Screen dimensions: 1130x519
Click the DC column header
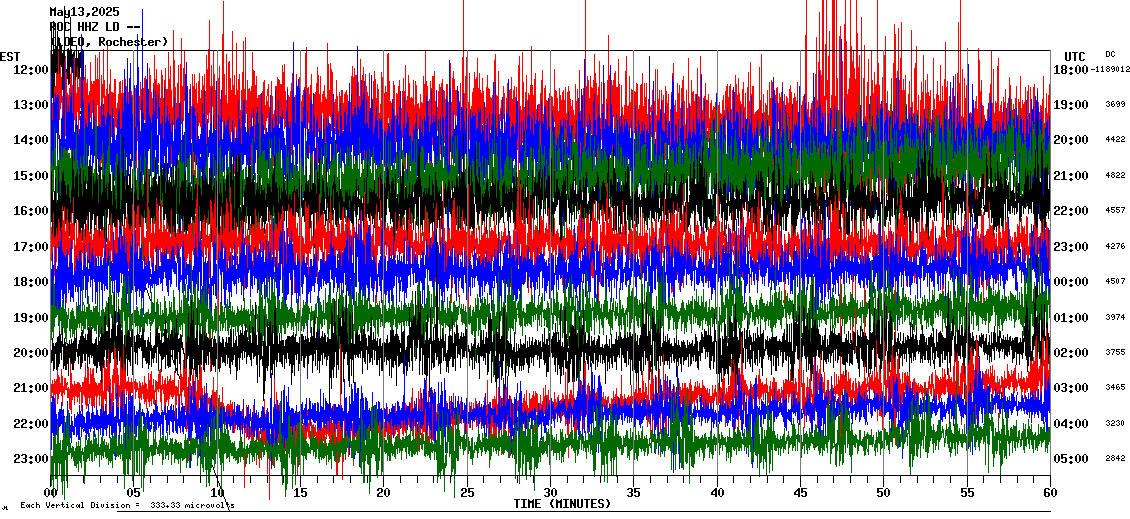coord(1110,54)
